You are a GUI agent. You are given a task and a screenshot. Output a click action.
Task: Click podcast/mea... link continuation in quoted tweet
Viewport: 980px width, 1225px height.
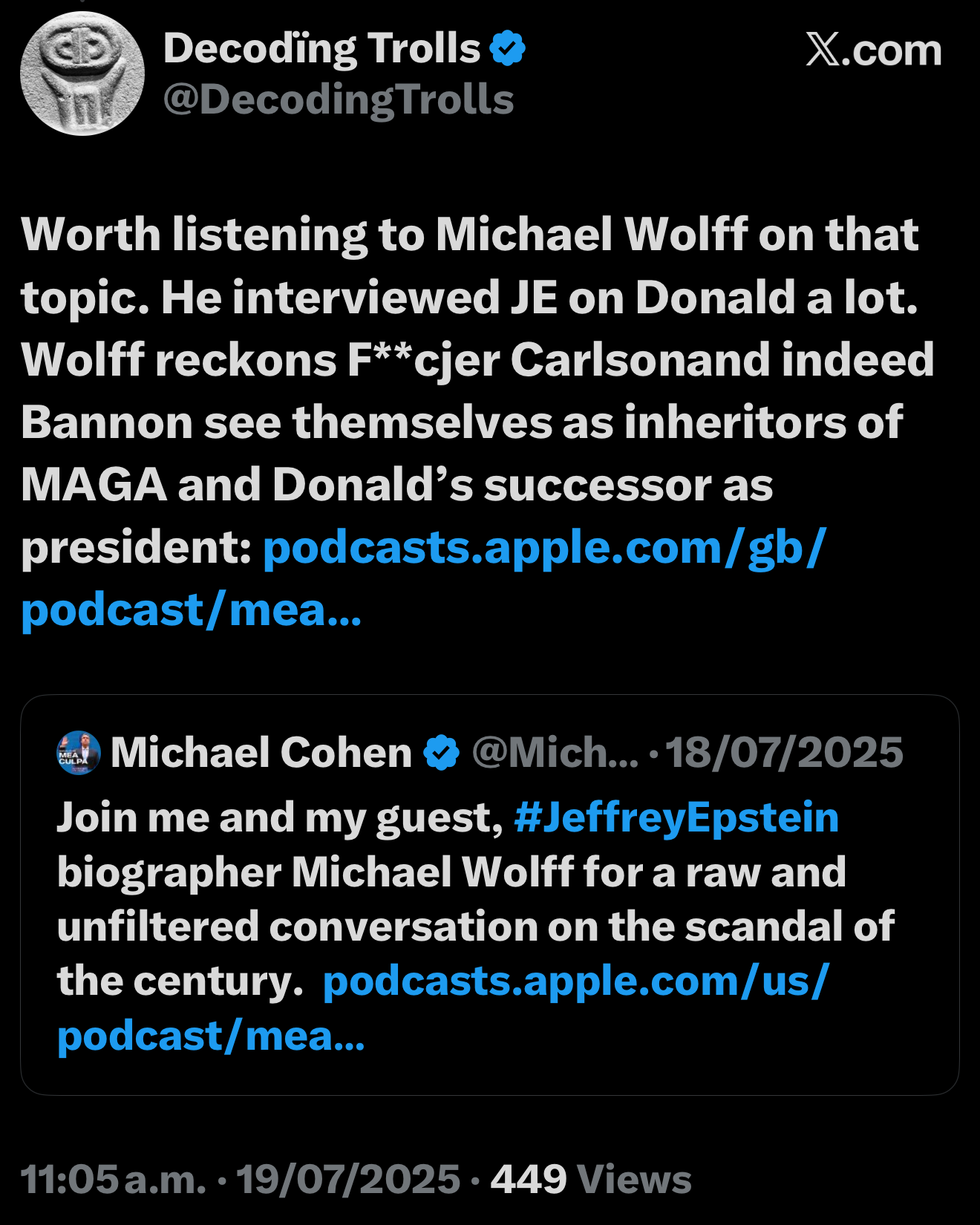pos(212,1036)
